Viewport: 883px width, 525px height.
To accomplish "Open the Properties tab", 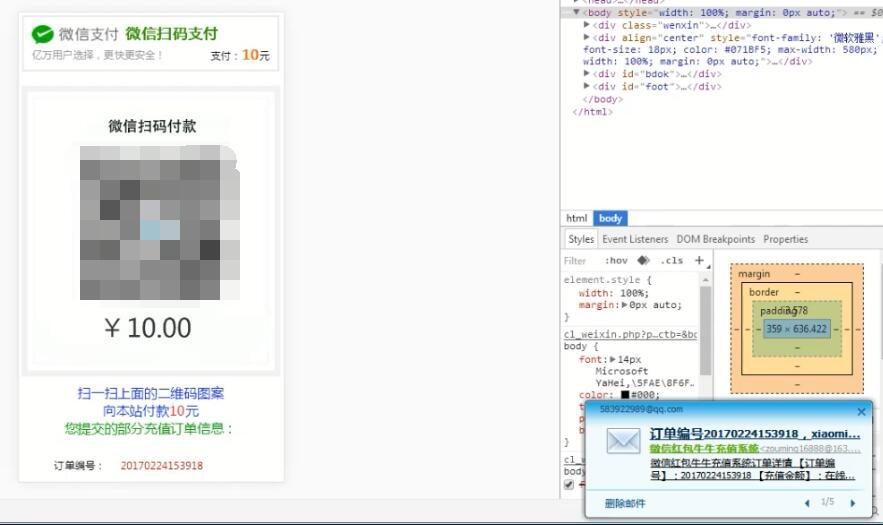I will (x=786, y=239).
